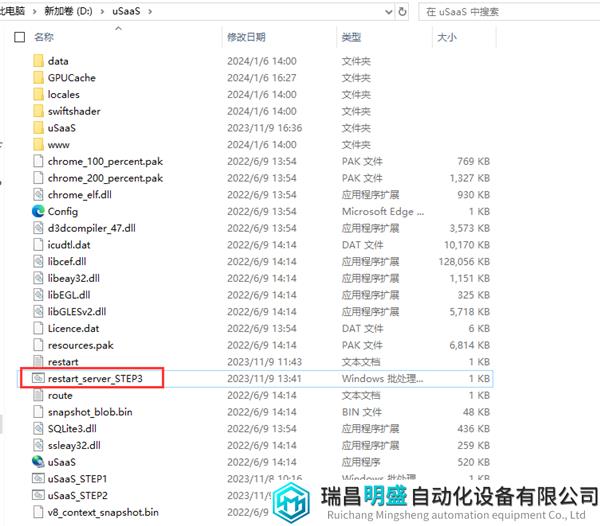This screenshot has height=526, width=600.
Task: Click the libcef.dll file icon
Action: click(x=38, y=262)
